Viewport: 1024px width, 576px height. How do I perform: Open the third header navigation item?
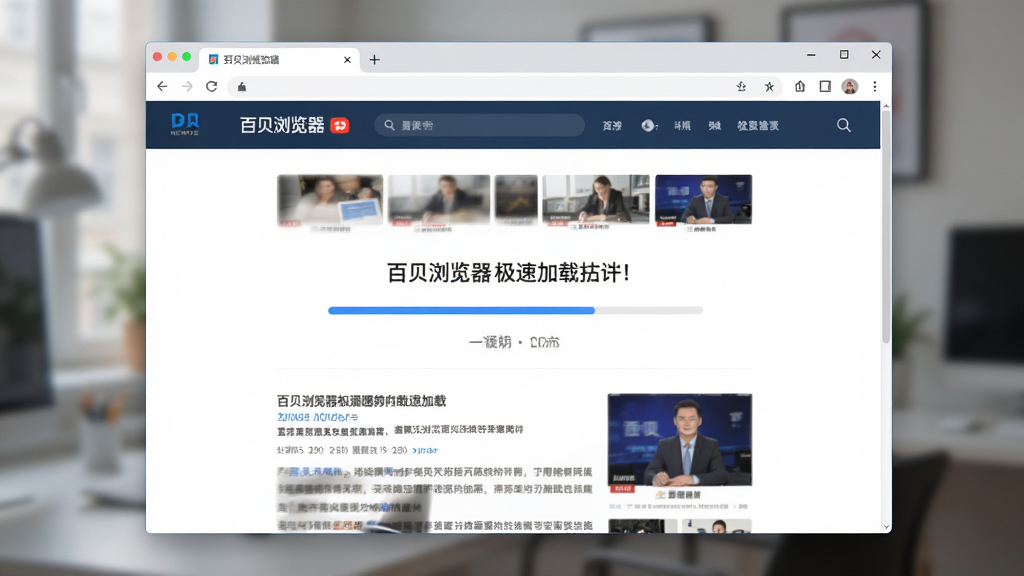point(682,125)
